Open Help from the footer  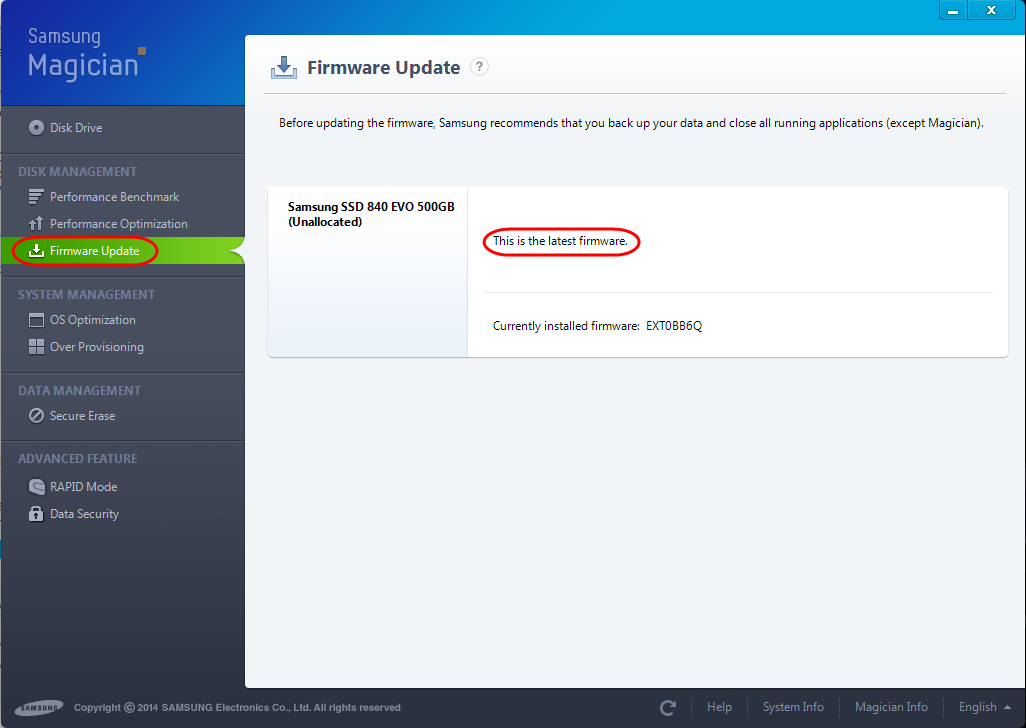tap(719, 707)
